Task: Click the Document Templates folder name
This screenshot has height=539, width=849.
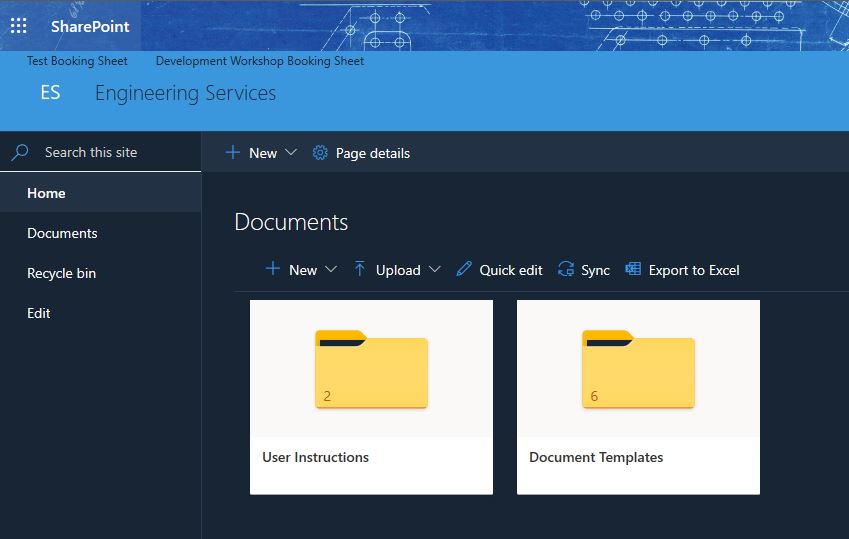Action: (x=596, y=457)
